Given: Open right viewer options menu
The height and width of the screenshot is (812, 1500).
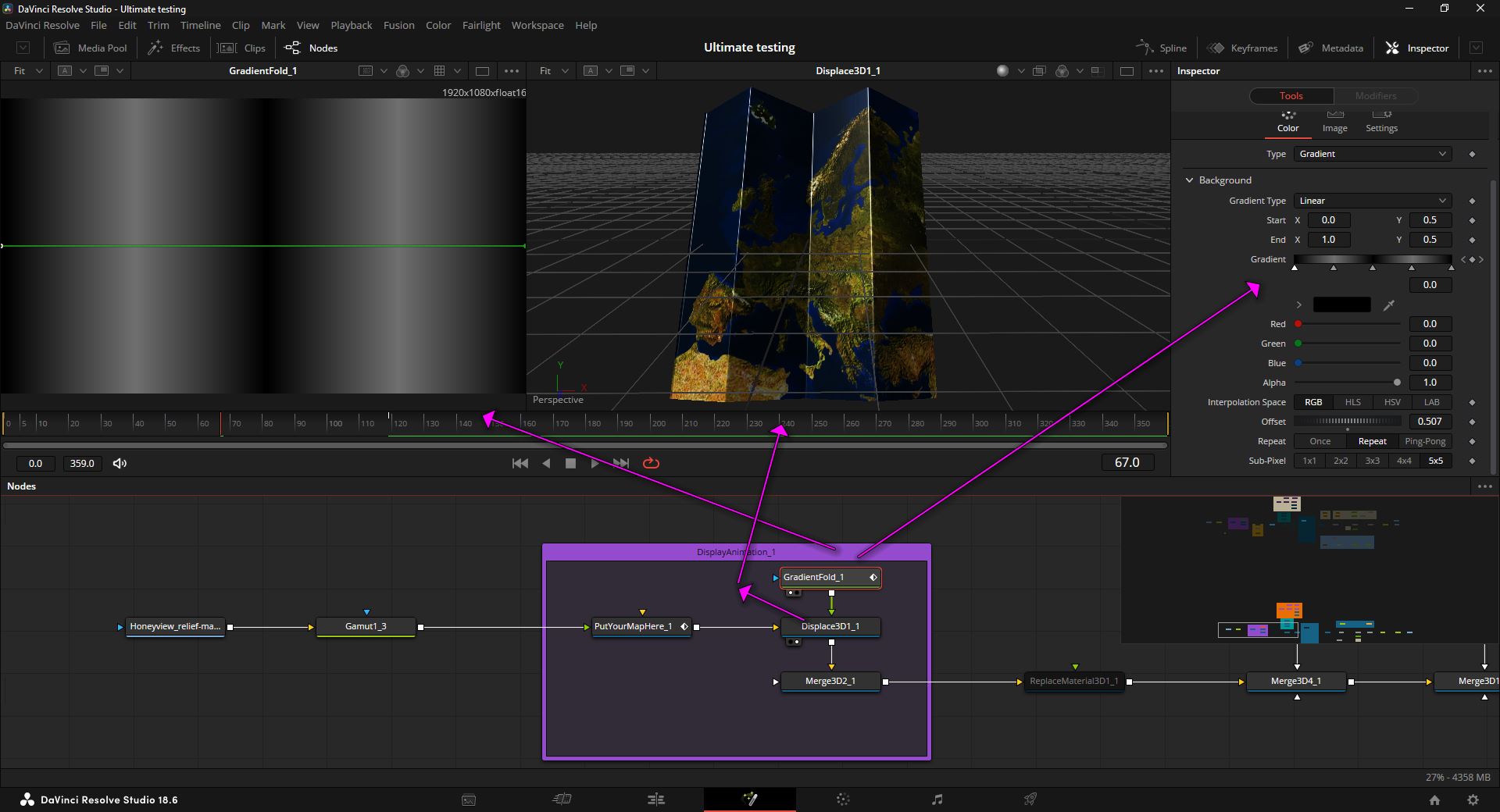Looking at the screenshot, I should [x=1156, y=71].
